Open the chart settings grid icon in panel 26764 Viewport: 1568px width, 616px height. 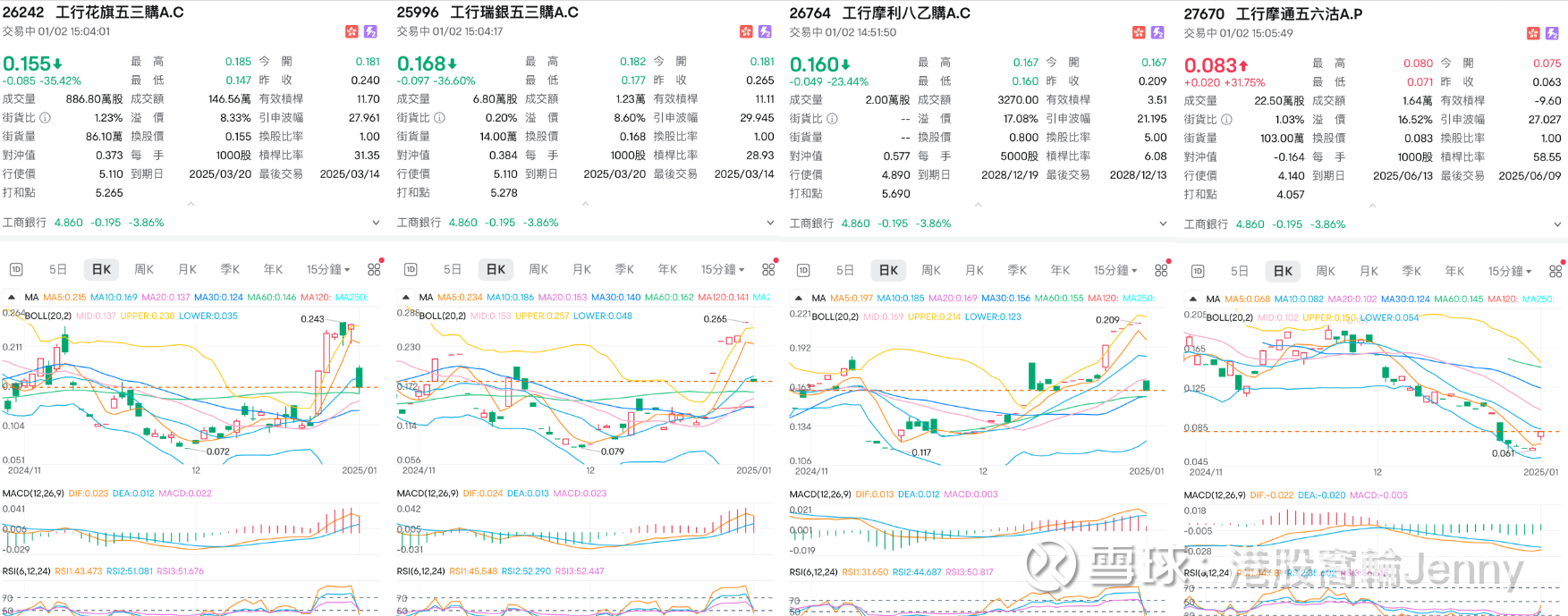coord(1161,270)
